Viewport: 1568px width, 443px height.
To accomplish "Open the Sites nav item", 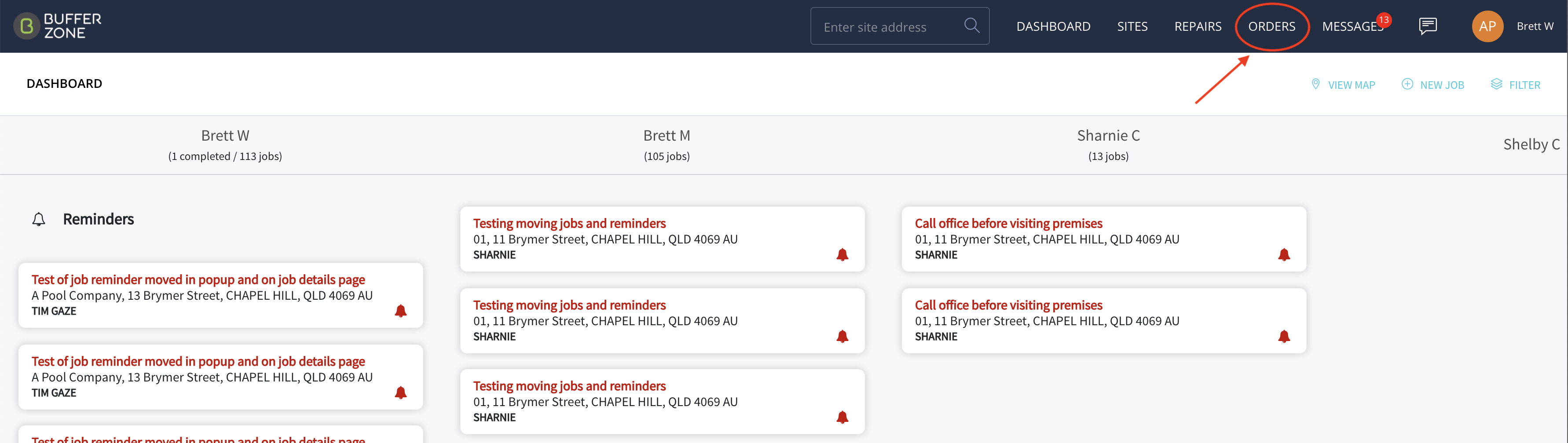I will point(1132,27).
